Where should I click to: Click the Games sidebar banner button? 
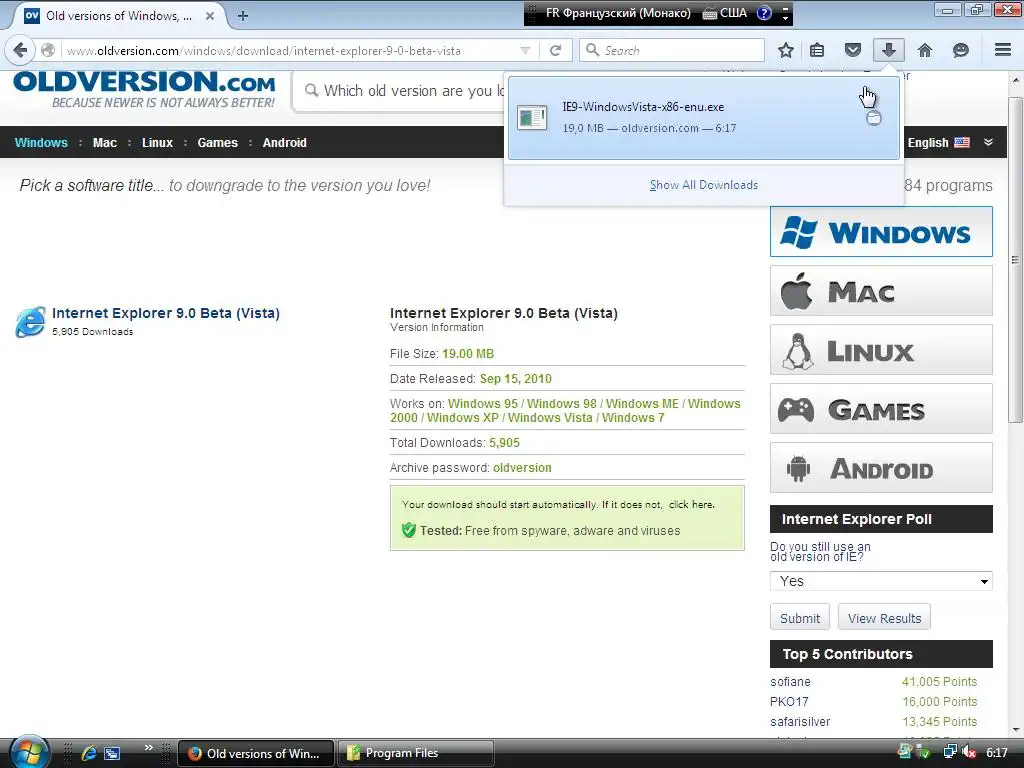[x=881, y=409]
